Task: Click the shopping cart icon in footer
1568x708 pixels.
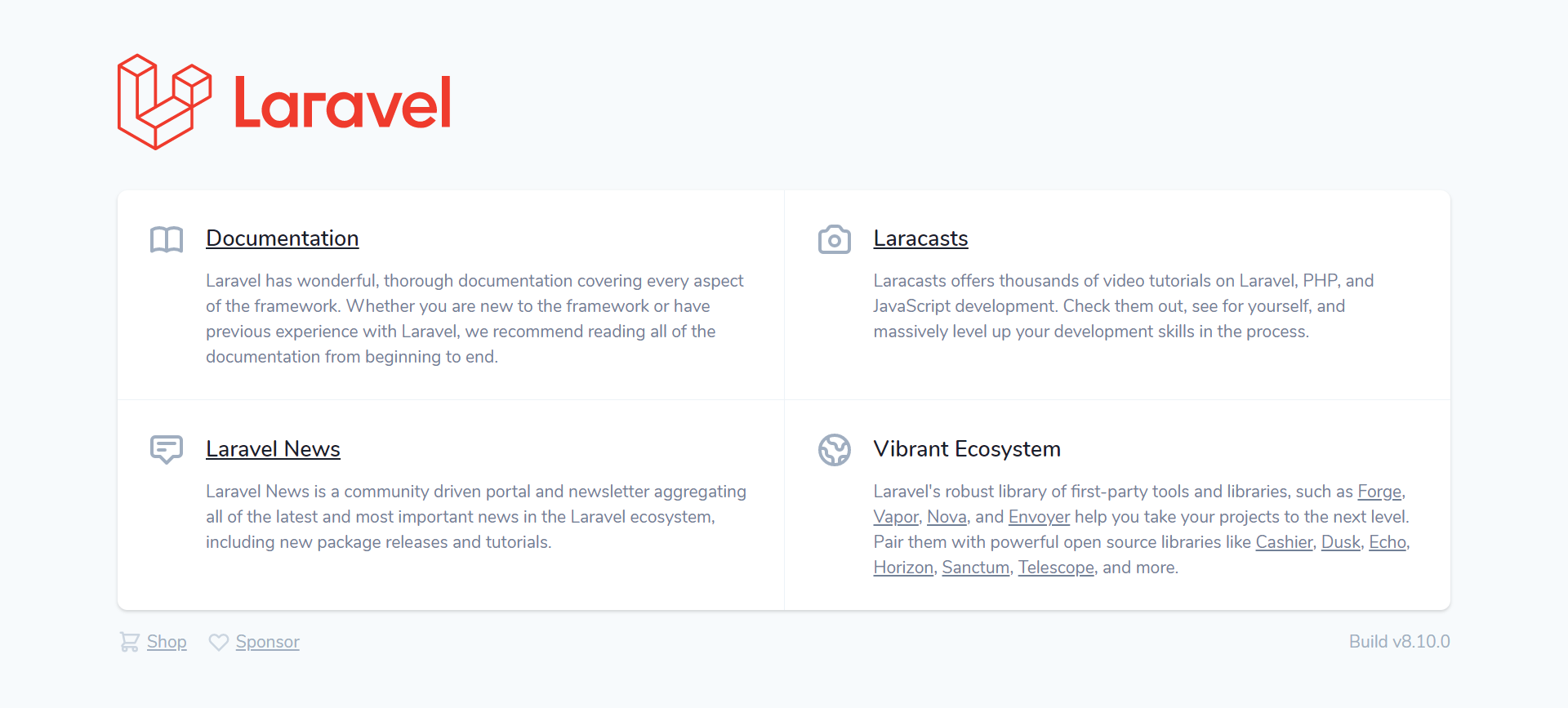Action: click(129, 642)
